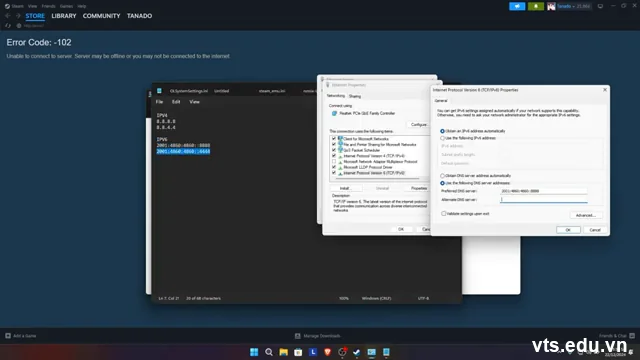Viewport: 640px width, 360px height.
Task: Select the Sharing tab in Ethernet Properties
Action: (x=355, y=96)
